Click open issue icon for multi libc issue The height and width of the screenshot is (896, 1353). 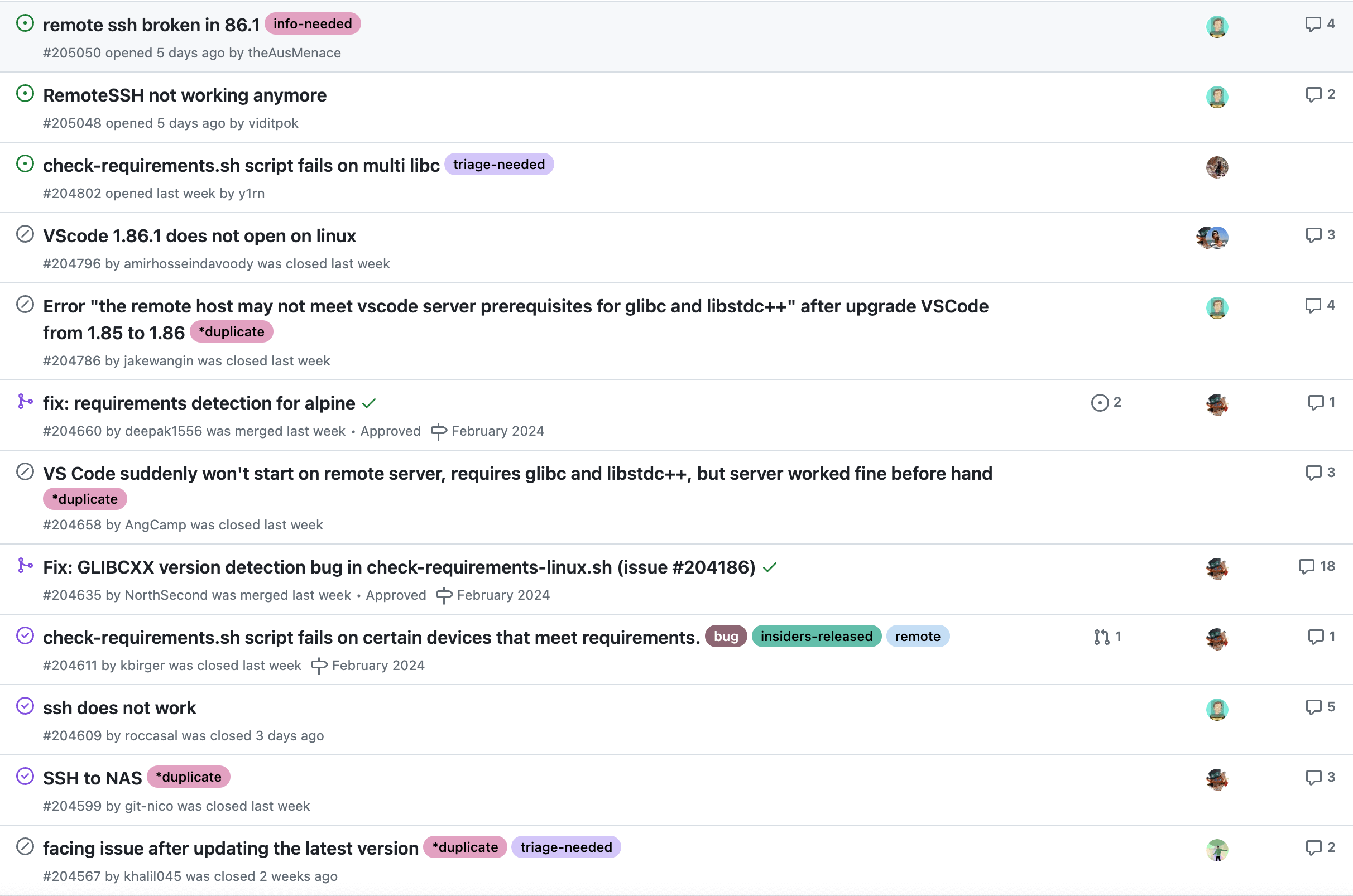(x=25, y=164)
